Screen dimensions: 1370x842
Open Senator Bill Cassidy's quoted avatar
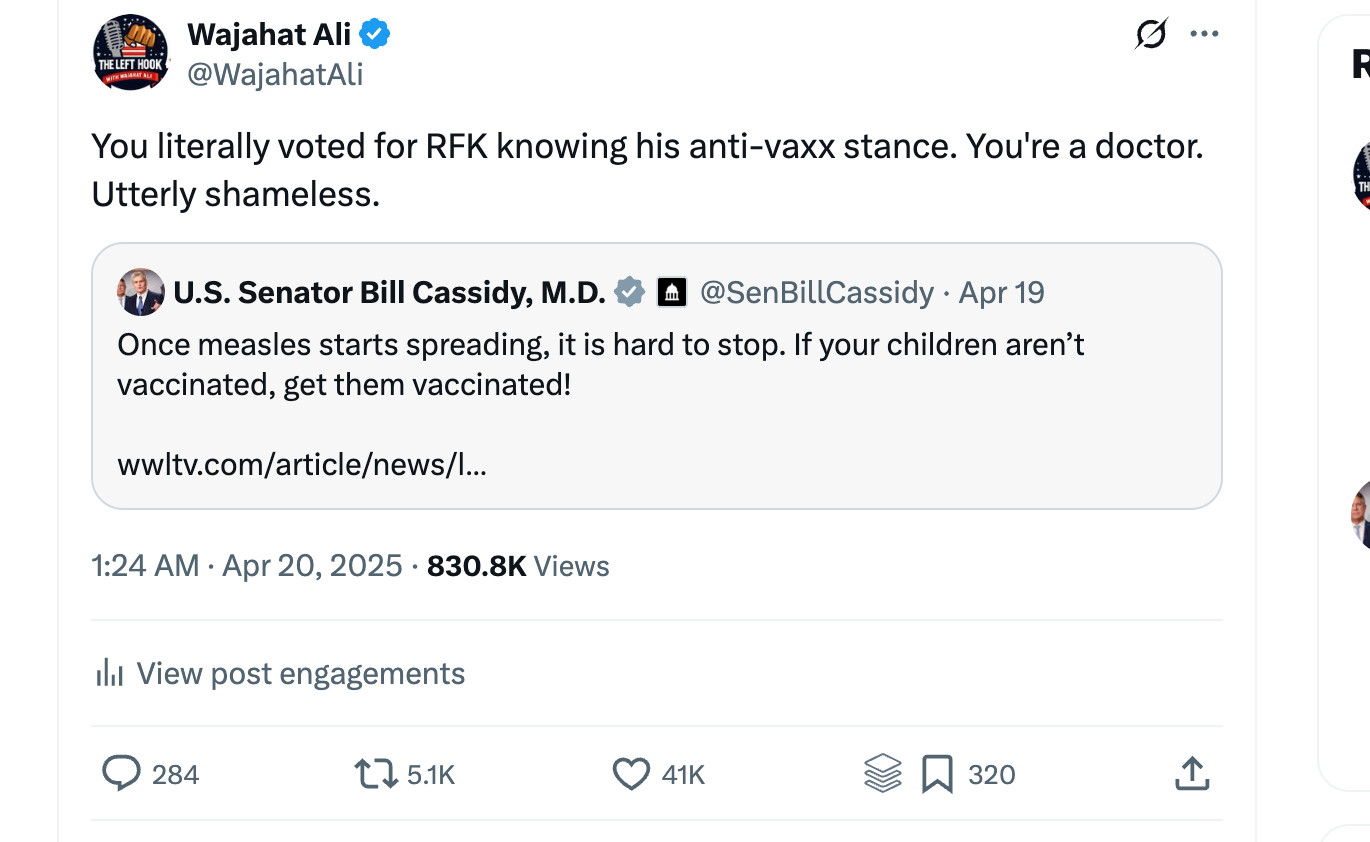pyautogui.click(x=141, y=292)
